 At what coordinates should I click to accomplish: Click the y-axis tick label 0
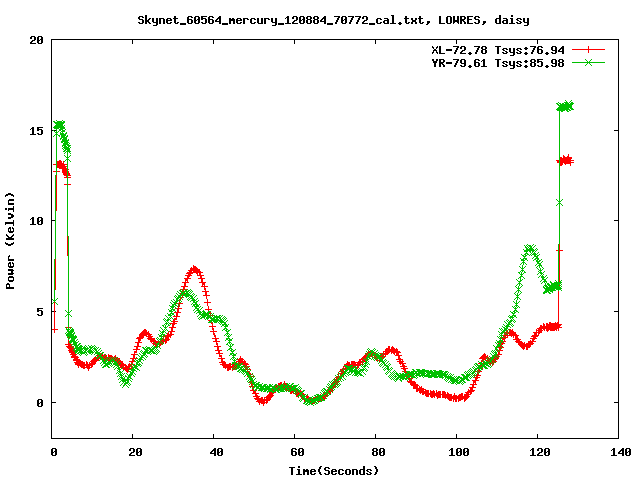(40, 403)
